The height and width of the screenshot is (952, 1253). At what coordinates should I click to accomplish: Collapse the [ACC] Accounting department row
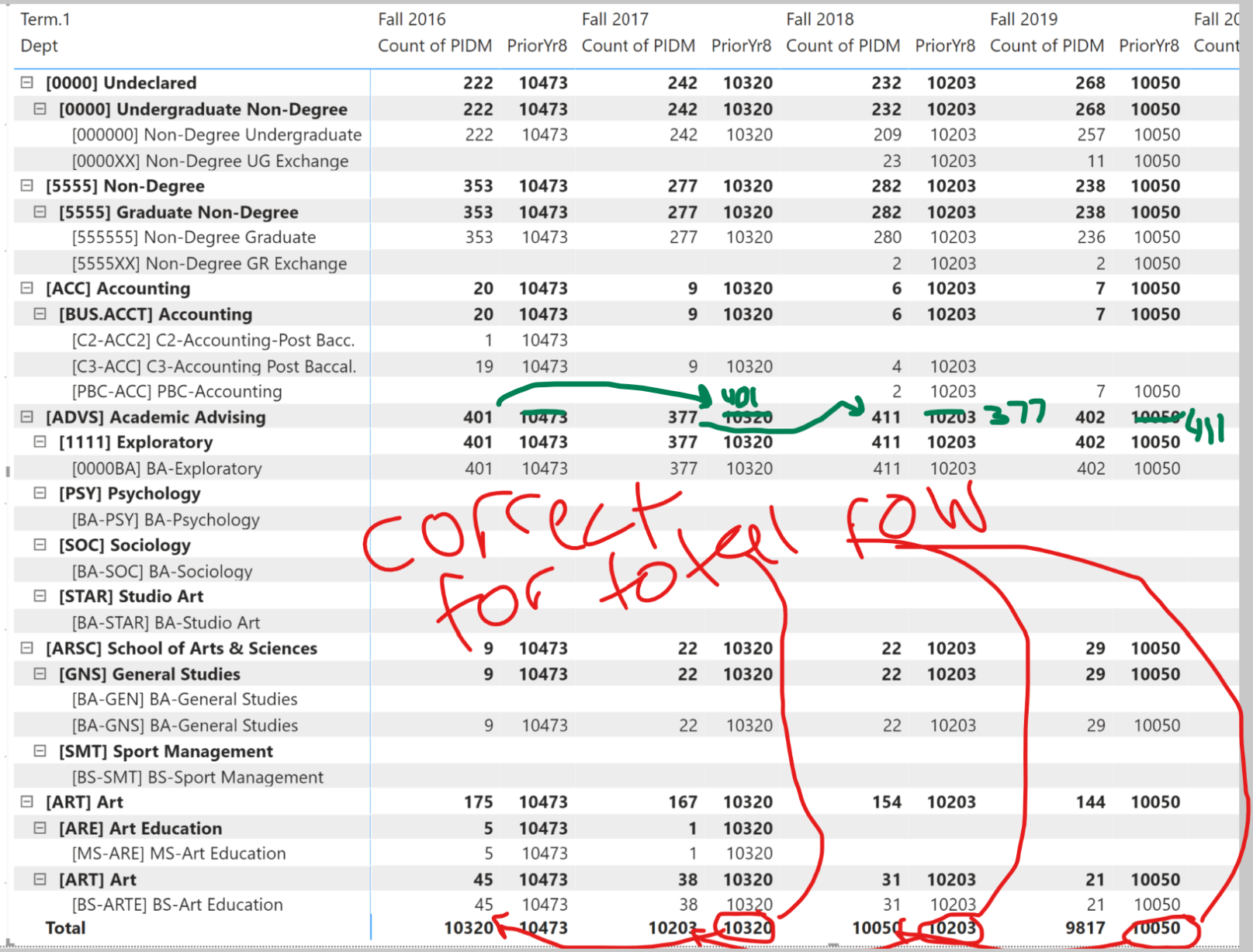[x=27, y=288]
